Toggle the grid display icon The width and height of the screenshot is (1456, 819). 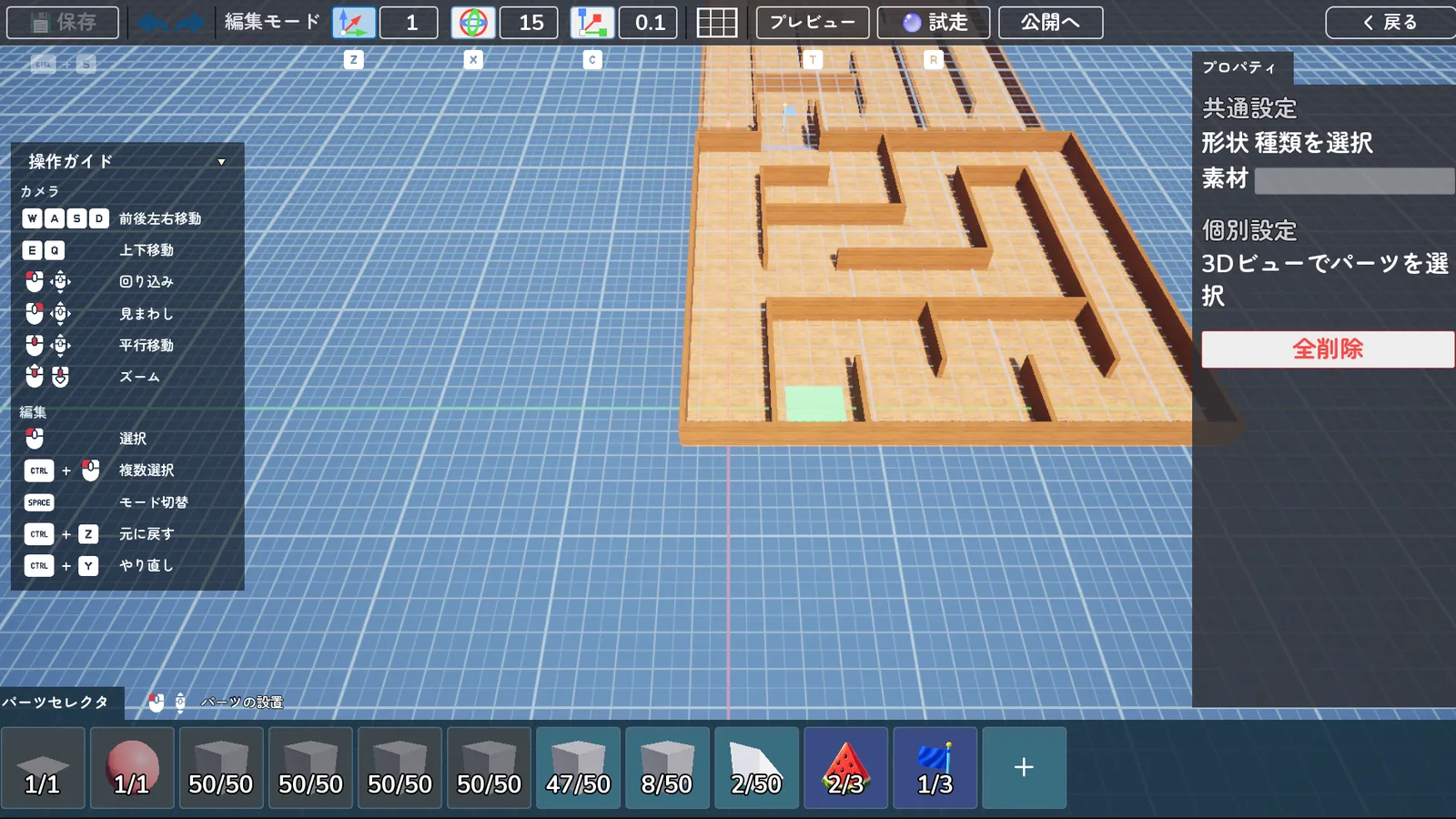click(x=717, y=23)
